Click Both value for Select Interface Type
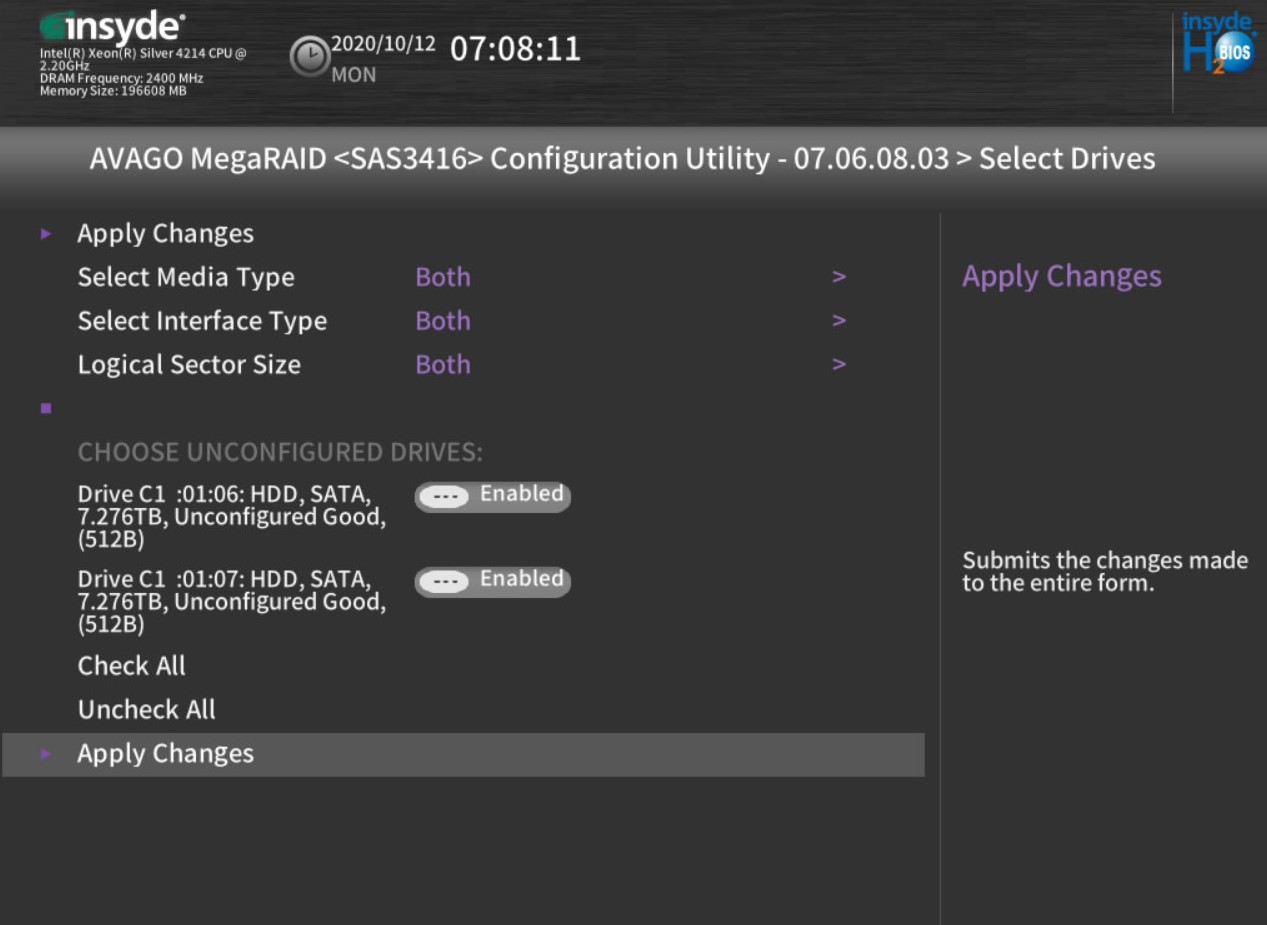Viewport: 1267px width, 925px height. click(x=443, y=321)
